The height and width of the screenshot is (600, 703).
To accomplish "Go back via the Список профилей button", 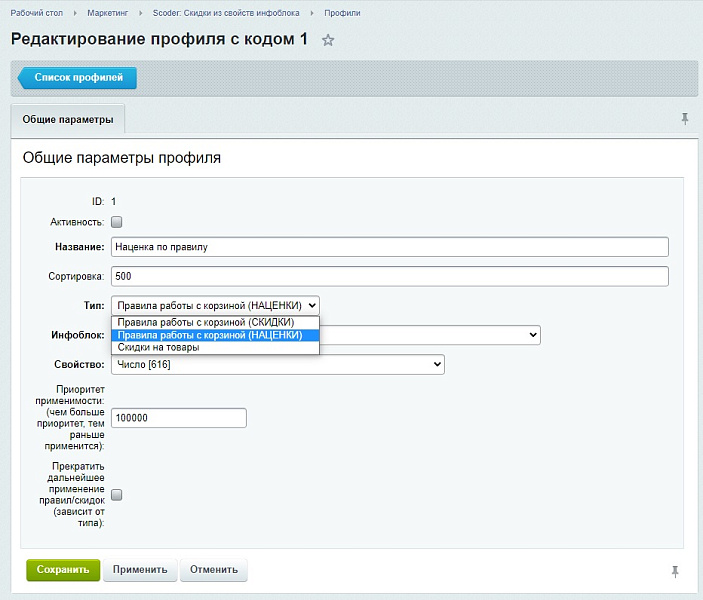I will (78, 77).
